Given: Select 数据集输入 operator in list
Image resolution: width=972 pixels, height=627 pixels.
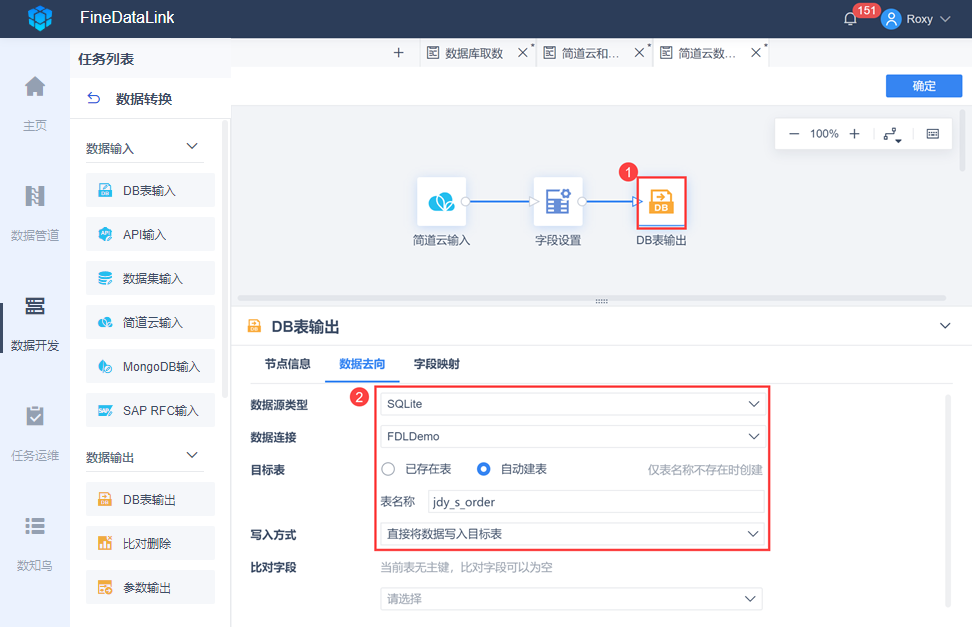Looking at the screenshot, I should (x=150, y=278).
